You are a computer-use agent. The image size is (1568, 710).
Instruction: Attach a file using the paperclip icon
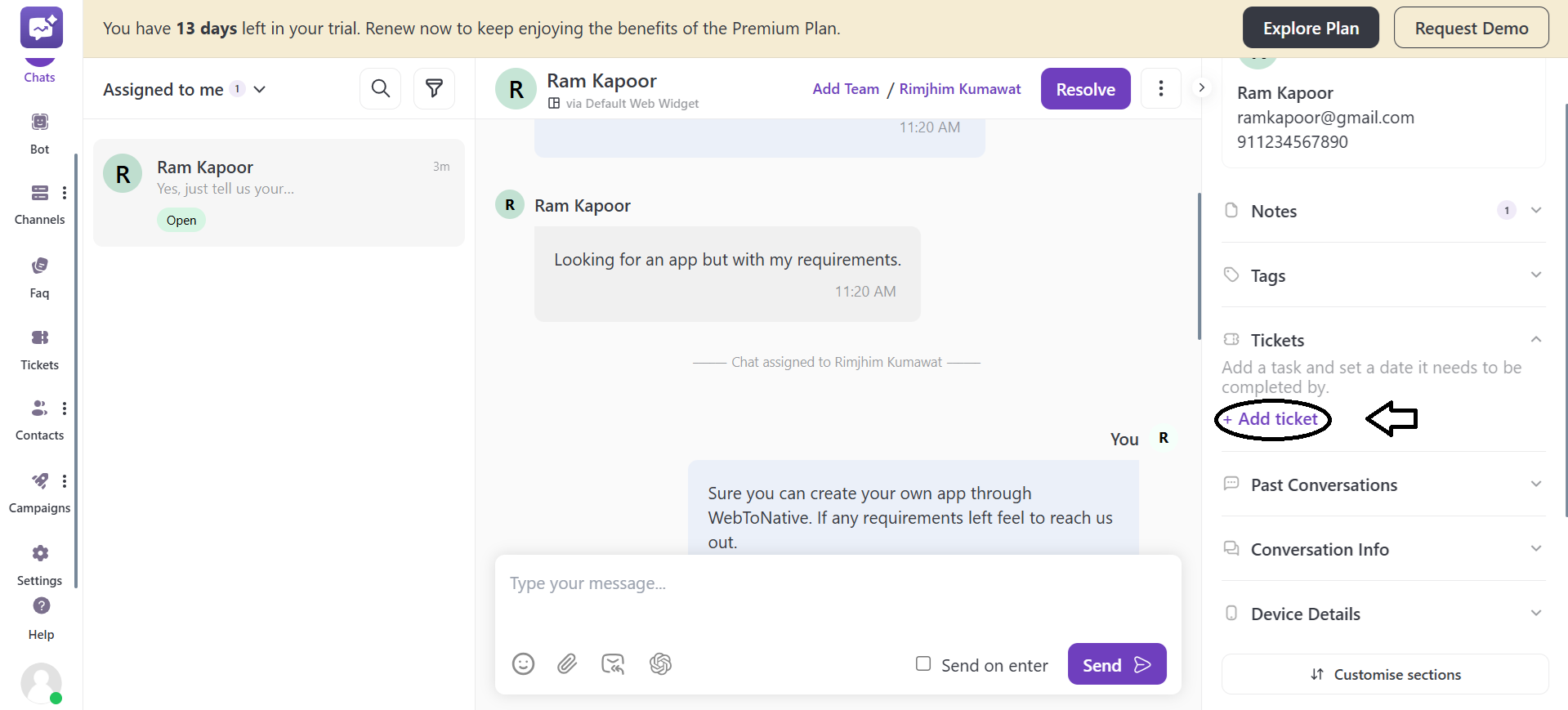[568, 664]
